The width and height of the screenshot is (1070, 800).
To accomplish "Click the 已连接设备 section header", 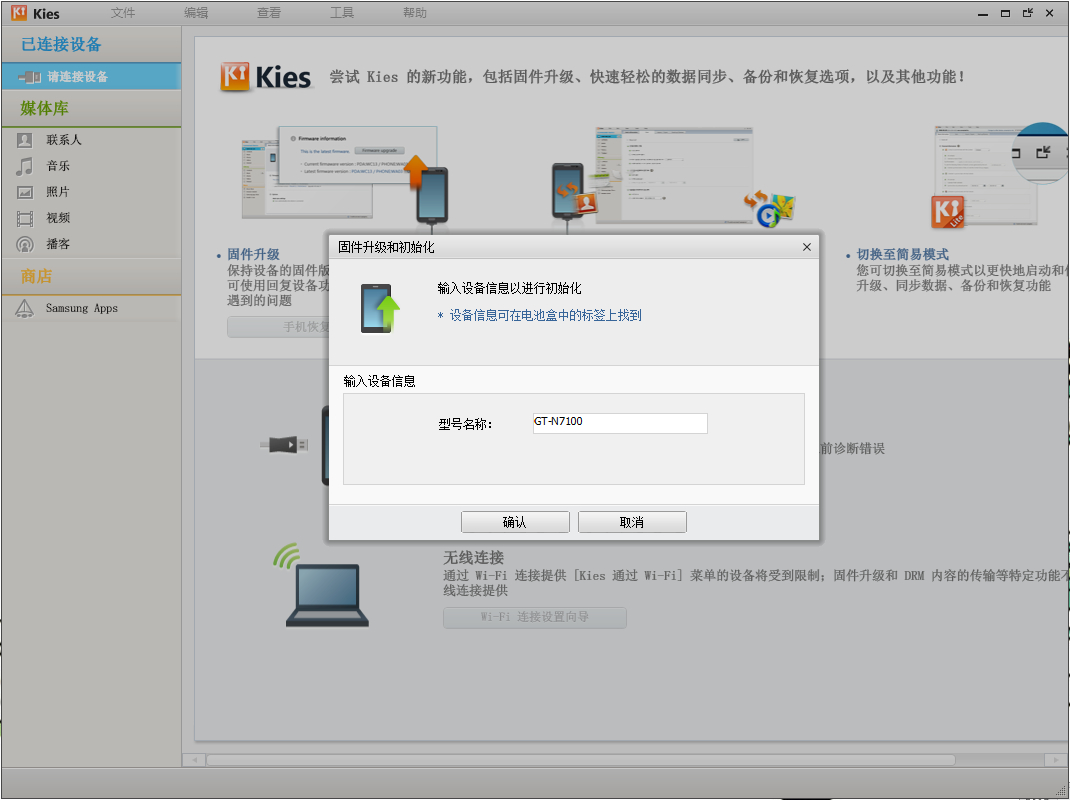I will (x=61, y=44).
